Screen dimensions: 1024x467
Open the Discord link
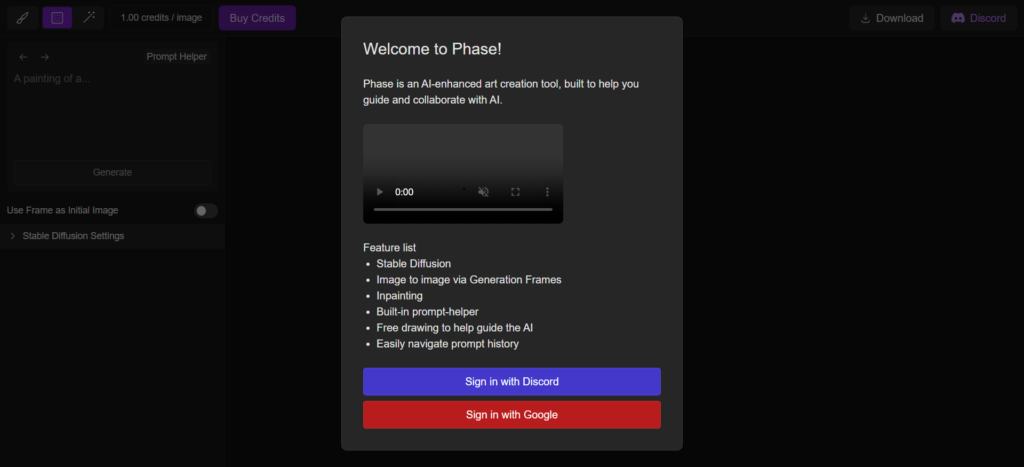[978, 18]
